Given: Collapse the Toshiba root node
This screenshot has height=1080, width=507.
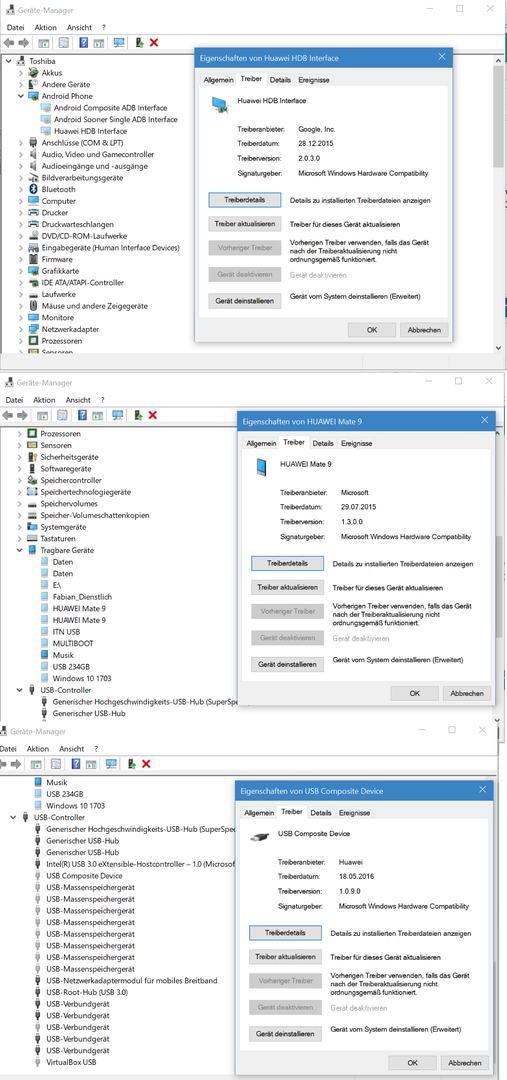Looking at the screenshot, I should coord(8,61).
